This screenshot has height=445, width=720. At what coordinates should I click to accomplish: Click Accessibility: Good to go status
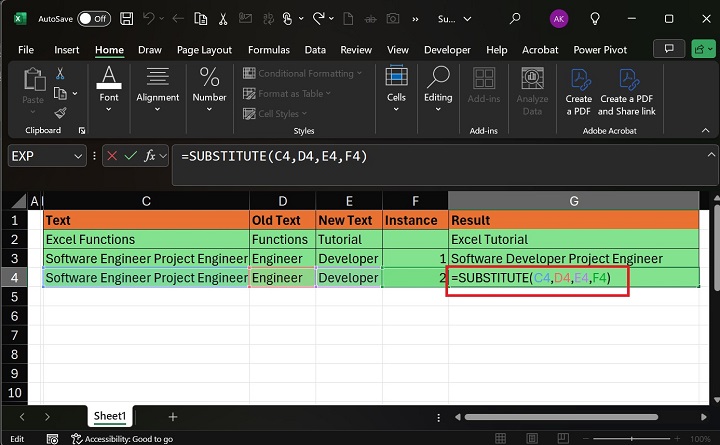coord(128,438)
